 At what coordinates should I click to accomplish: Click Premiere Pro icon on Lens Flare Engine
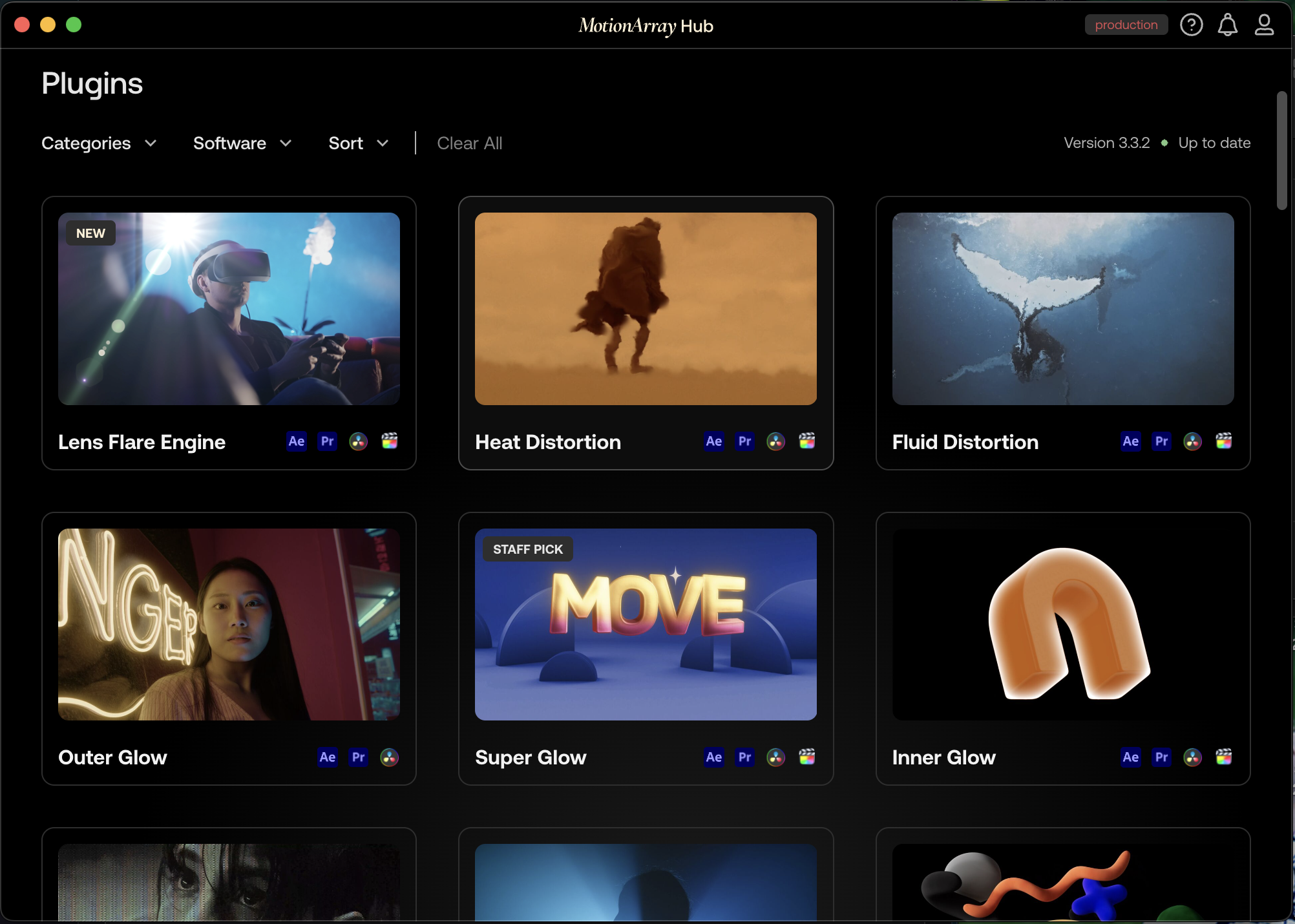point(328,441)
